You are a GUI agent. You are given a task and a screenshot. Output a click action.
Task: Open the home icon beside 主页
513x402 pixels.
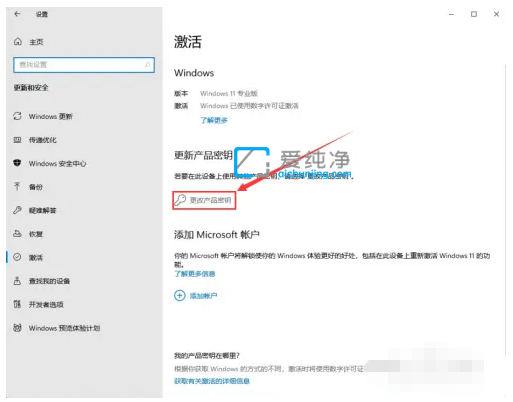coord(18,42)
